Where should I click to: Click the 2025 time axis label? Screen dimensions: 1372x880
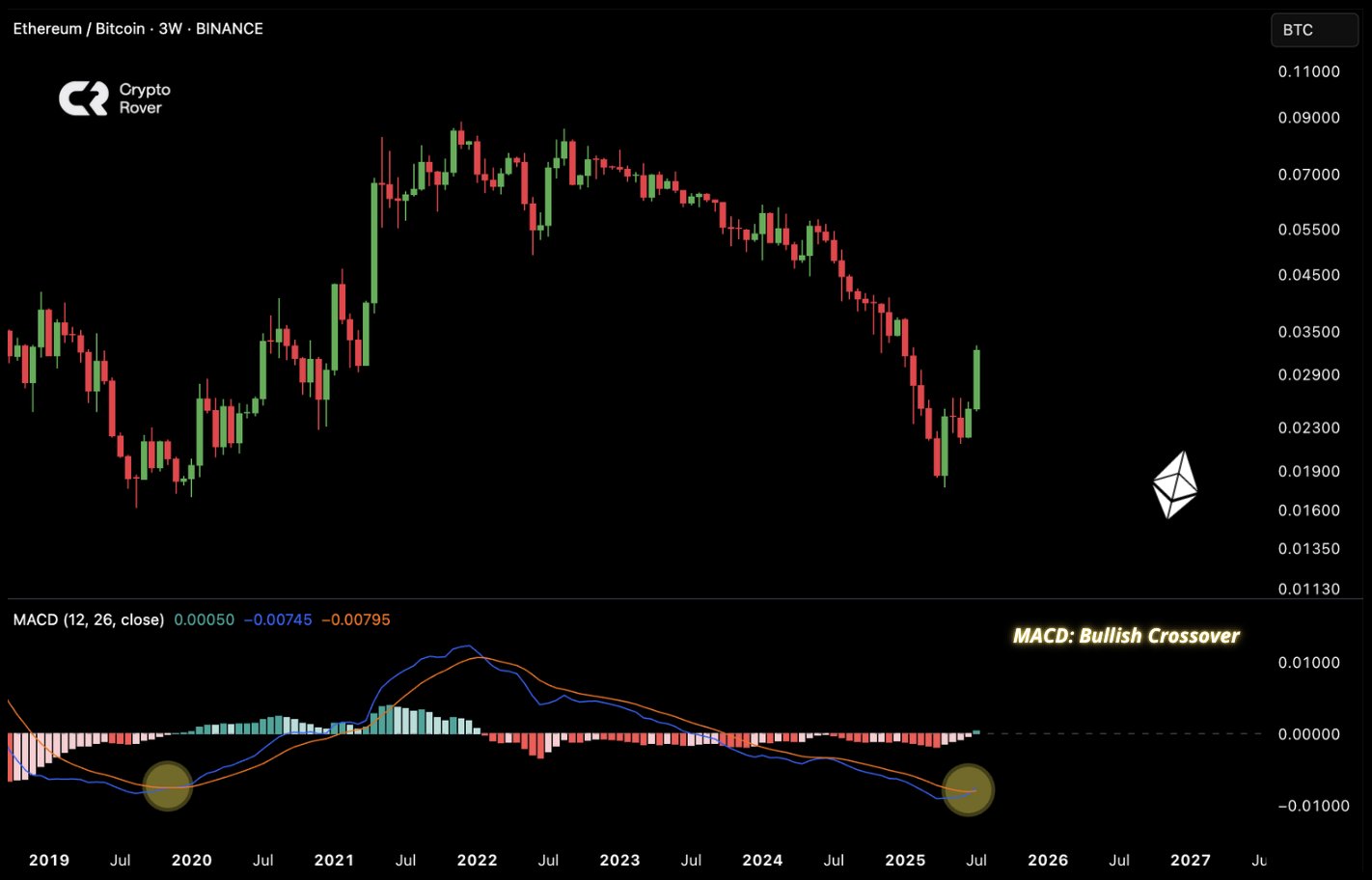(x=905, y=860)
